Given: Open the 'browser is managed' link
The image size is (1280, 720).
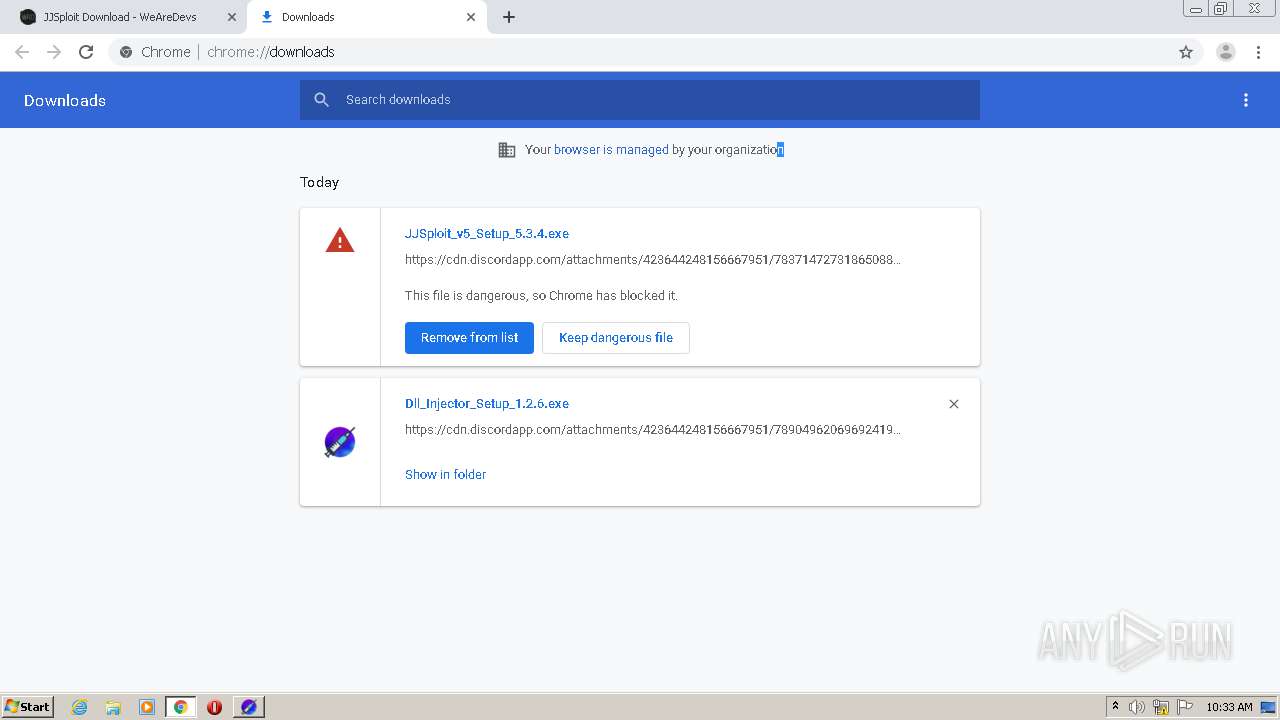Looking at the screenshot, I should click(611, 150).
